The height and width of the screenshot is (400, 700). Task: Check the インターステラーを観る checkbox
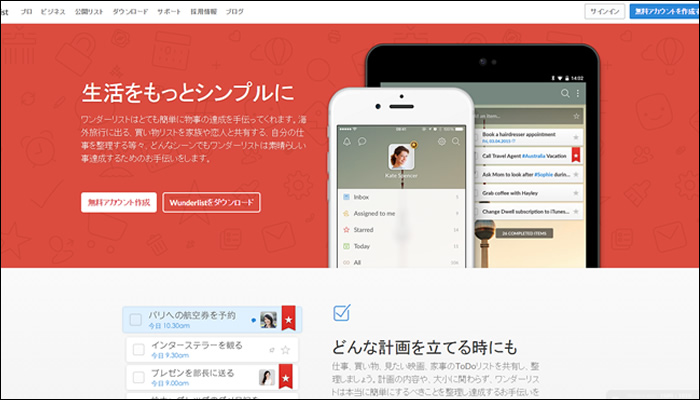138,349
